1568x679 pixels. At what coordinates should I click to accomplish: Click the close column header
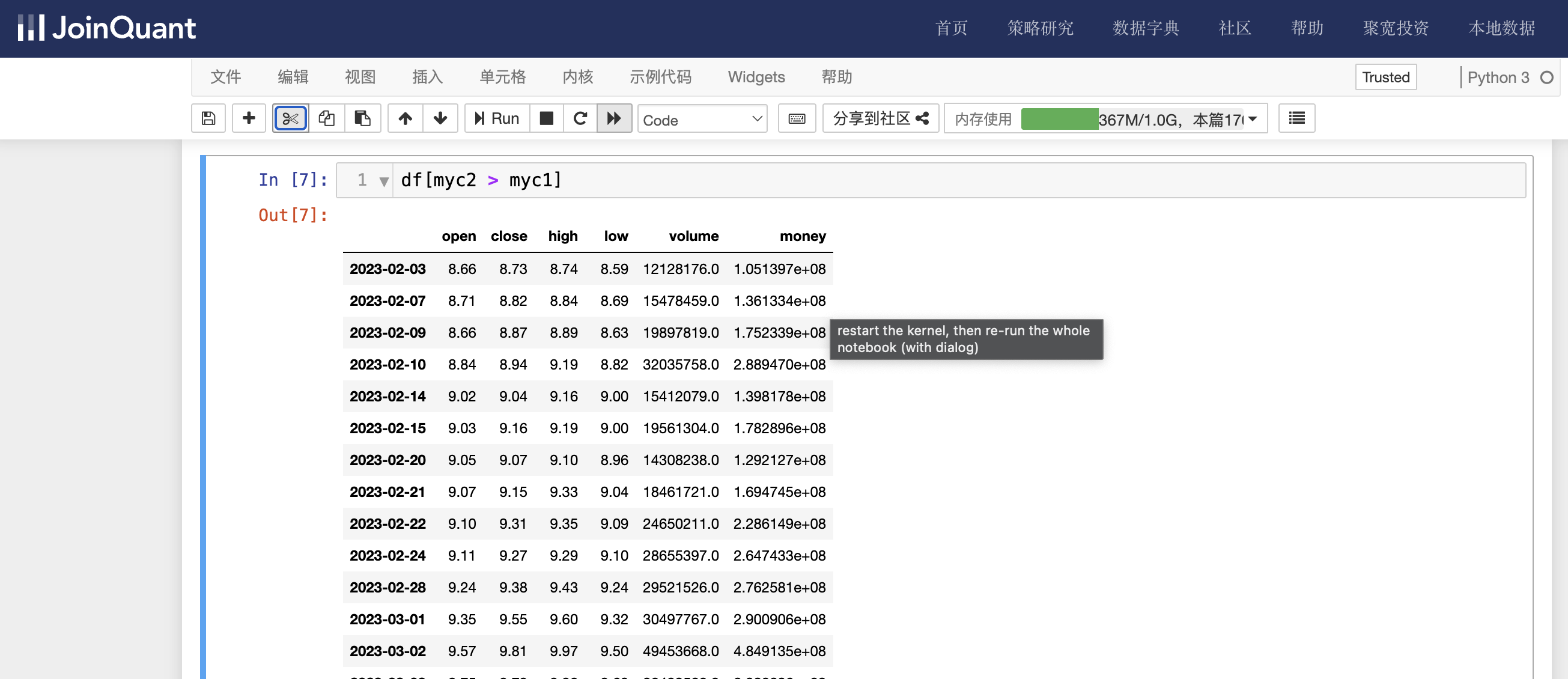(x=509, y=236)
